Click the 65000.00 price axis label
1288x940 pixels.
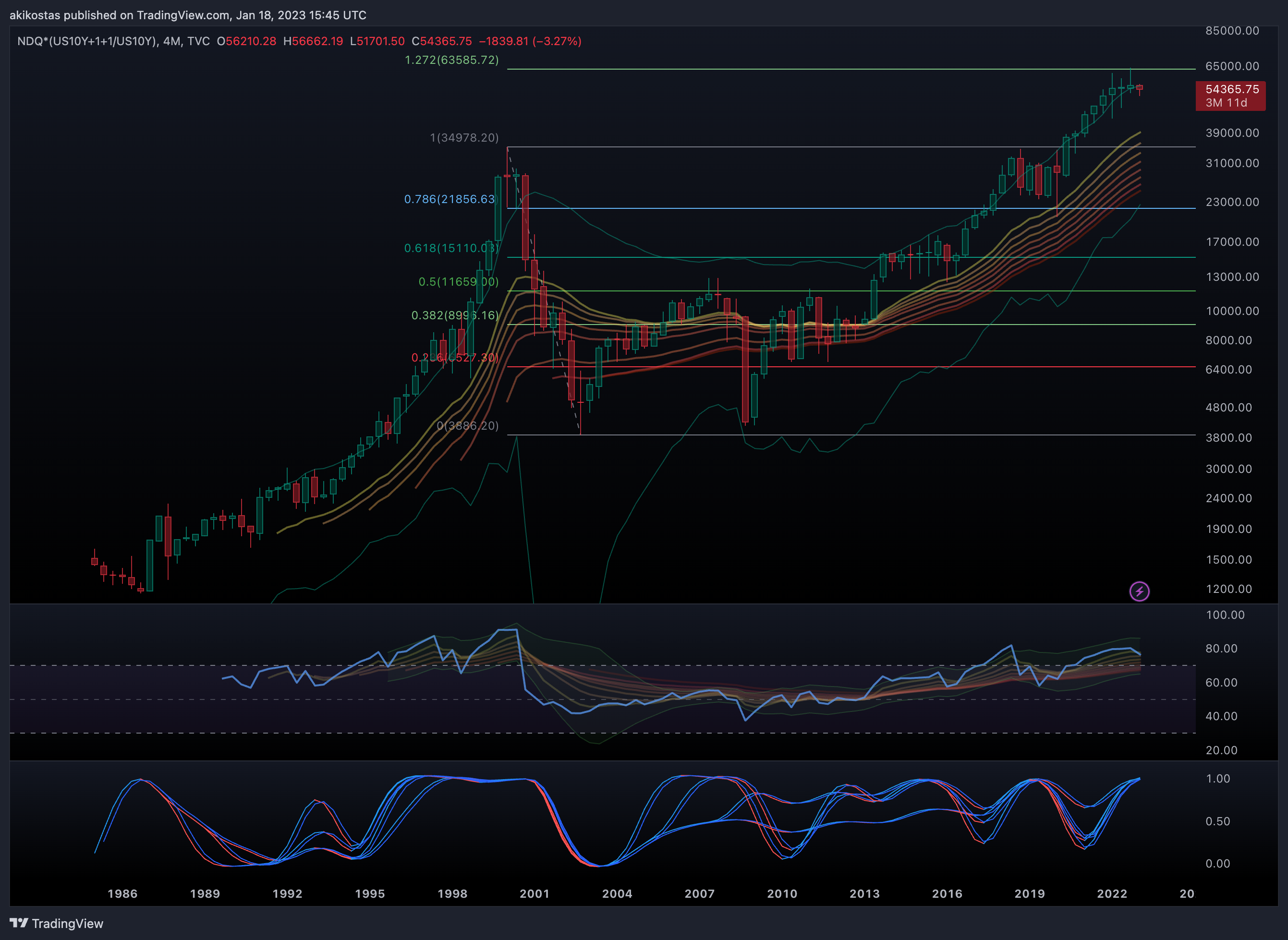tap(1232, 66)
